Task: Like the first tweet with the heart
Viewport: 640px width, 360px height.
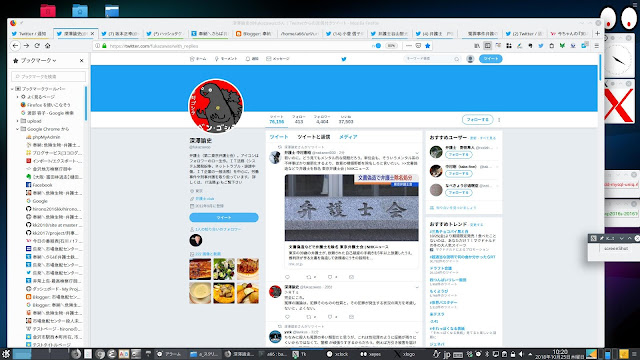Action: click(x=331, y=277)
